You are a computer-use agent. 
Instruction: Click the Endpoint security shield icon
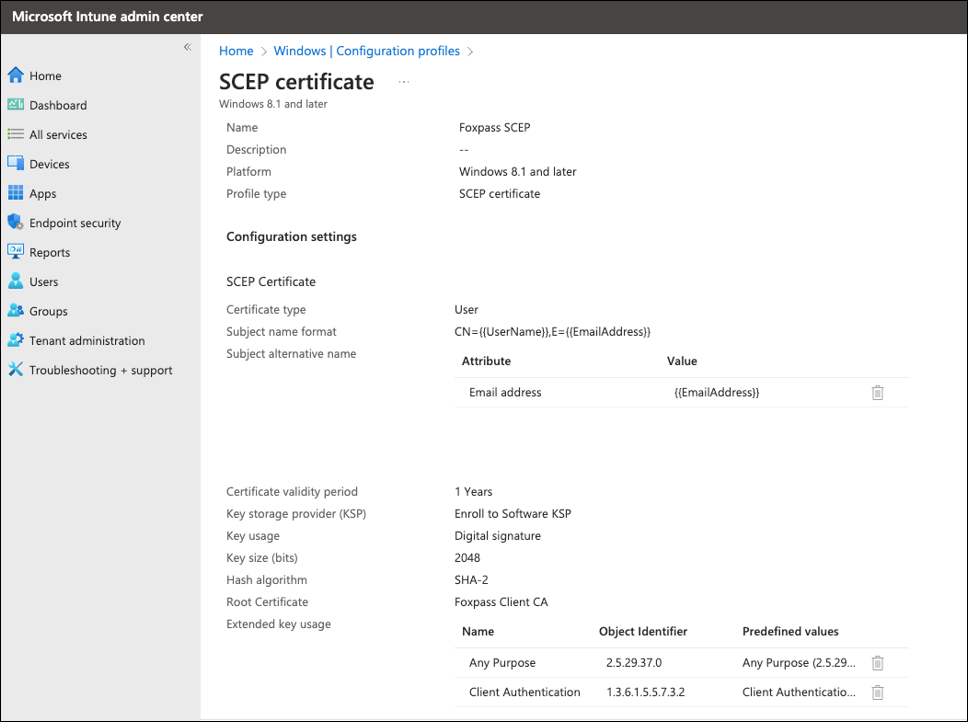[15, 222]
